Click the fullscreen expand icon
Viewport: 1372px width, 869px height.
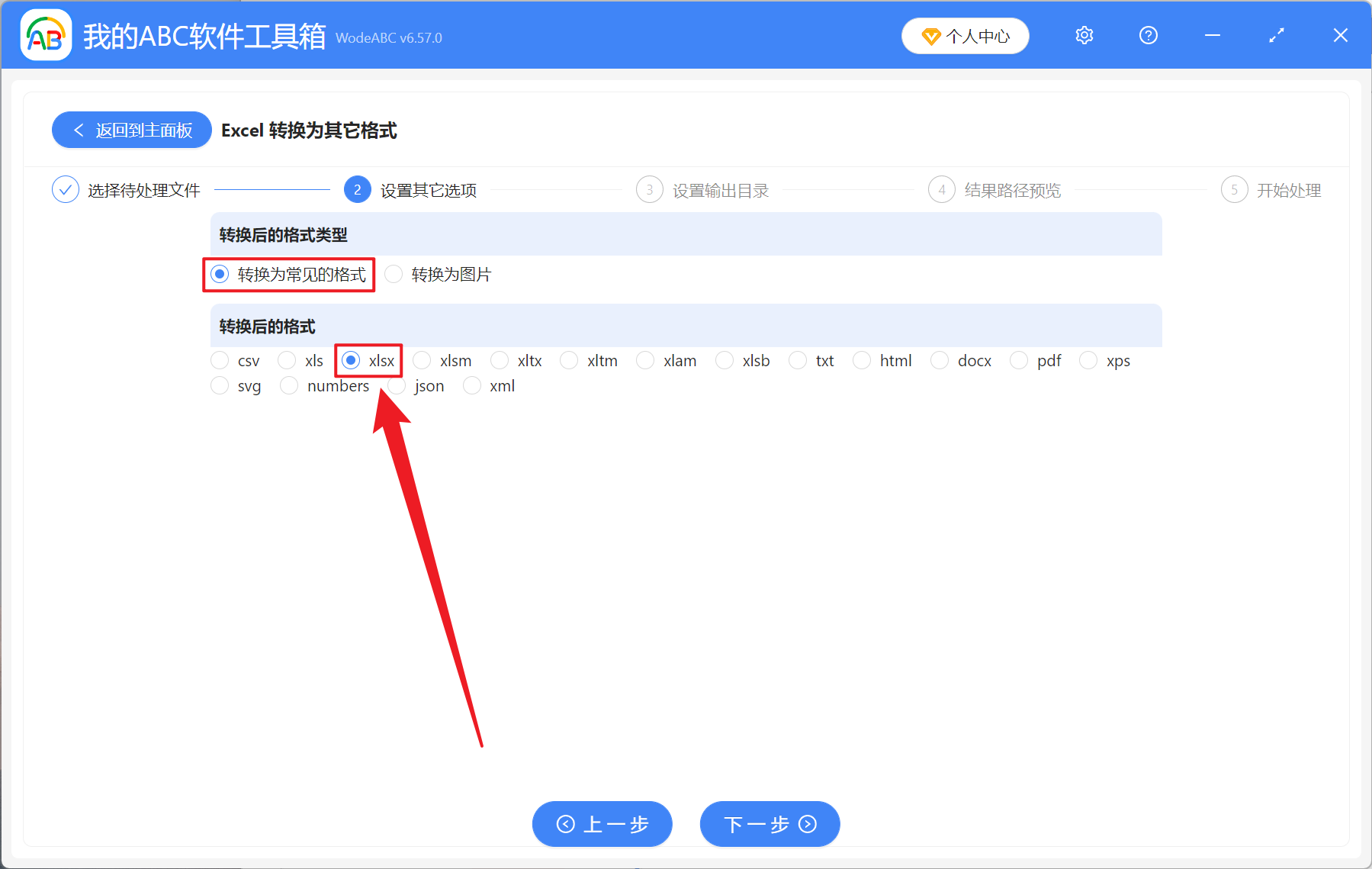point(1276,35)
